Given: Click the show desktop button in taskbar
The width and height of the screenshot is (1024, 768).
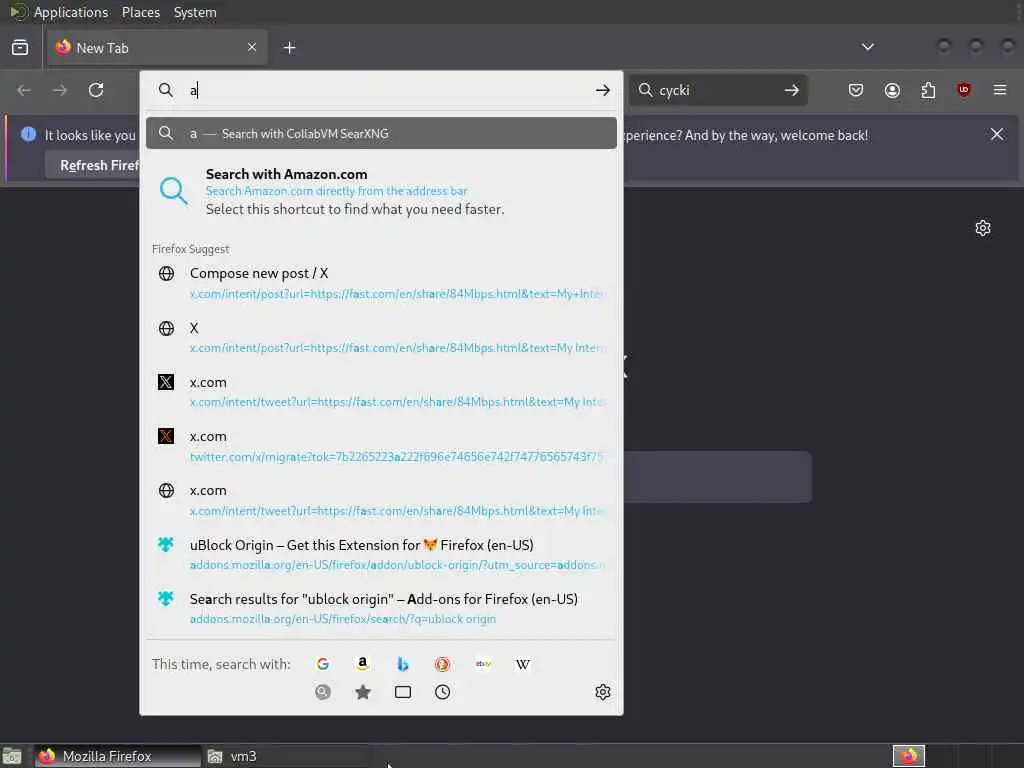Looking at the screenshot, I should click(12, 756).
